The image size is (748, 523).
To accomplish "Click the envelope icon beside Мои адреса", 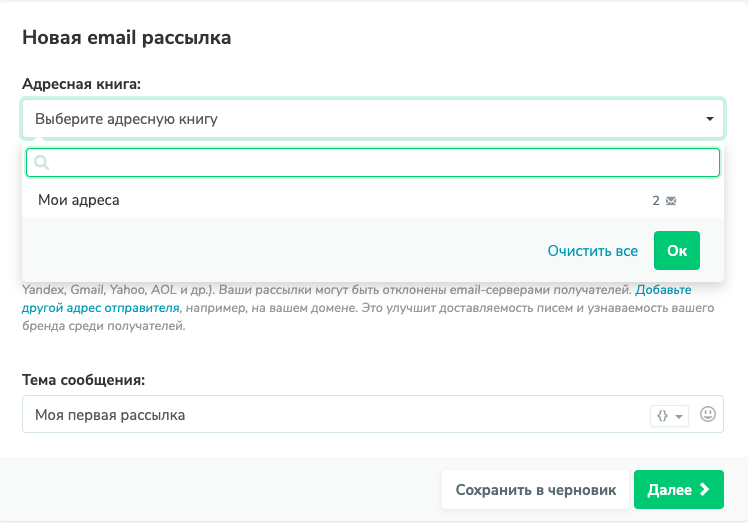I will [671, 201].
